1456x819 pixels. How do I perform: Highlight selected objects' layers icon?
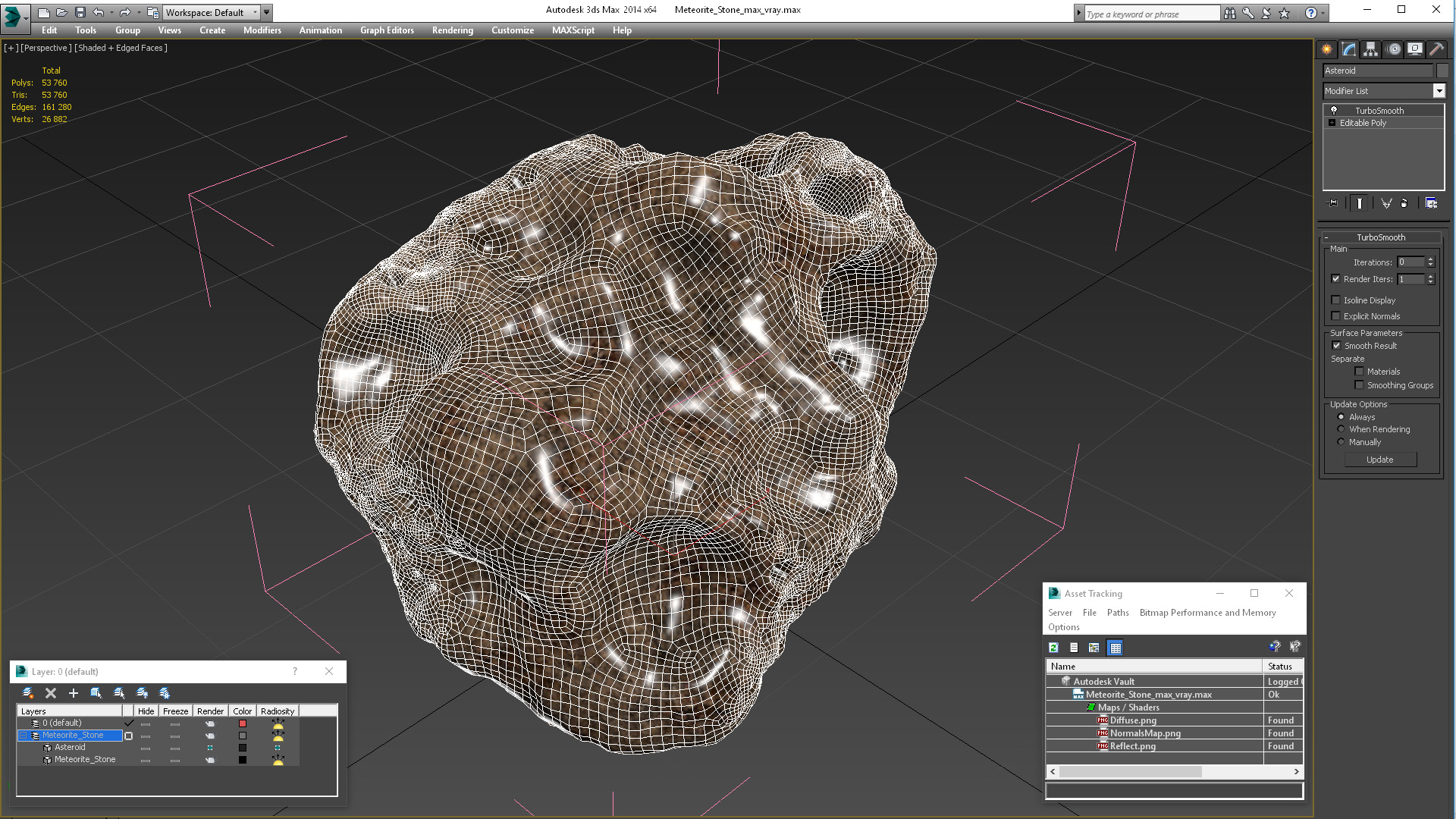click(x=119, y=693)
